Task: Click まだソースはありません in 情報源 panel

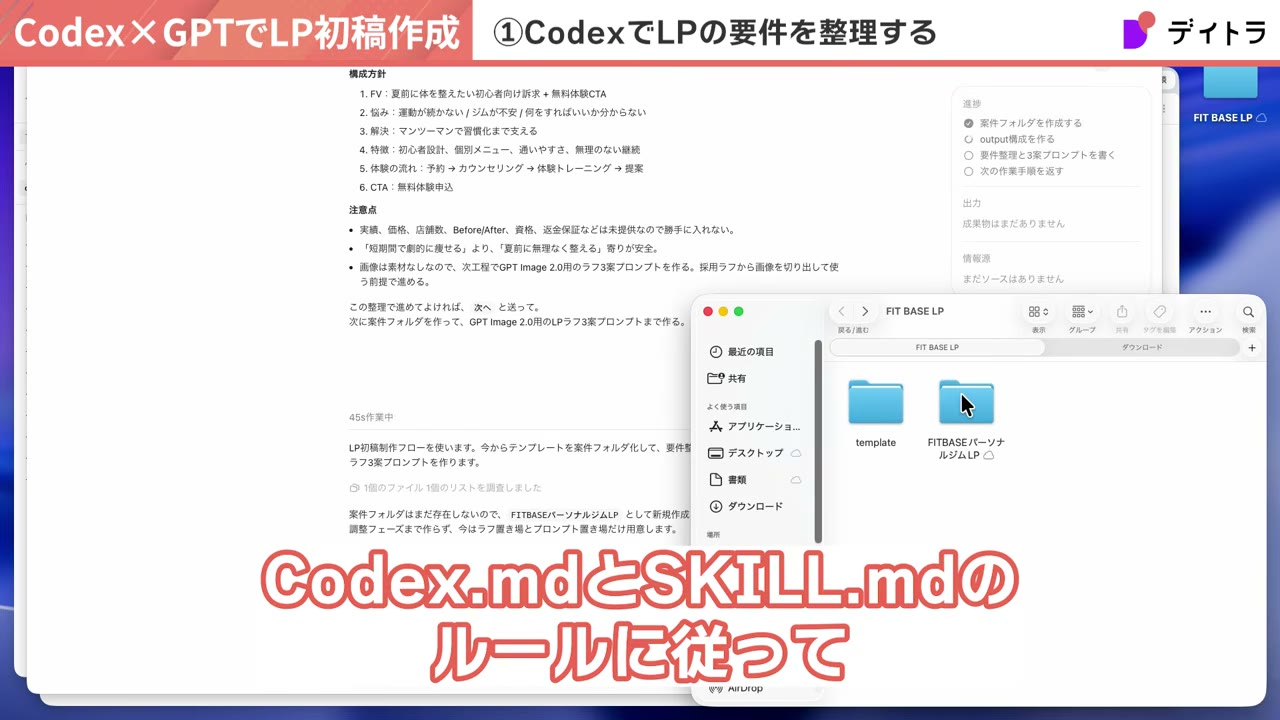Action: 1013,279
